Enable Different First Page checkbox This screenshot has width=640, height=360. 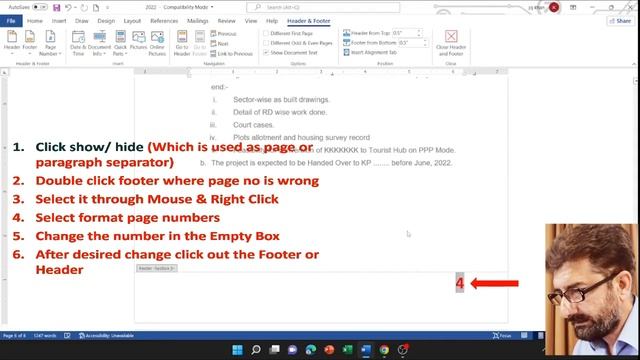click(266, 33)
